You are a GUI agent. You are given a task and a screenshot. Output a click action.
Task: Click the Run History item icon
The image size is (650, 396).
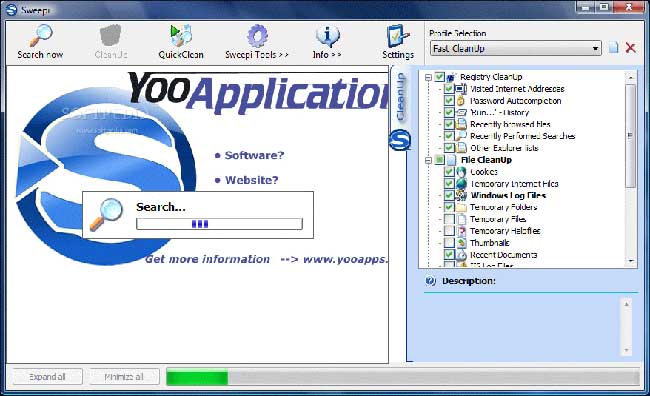click(x=461, y=112)
